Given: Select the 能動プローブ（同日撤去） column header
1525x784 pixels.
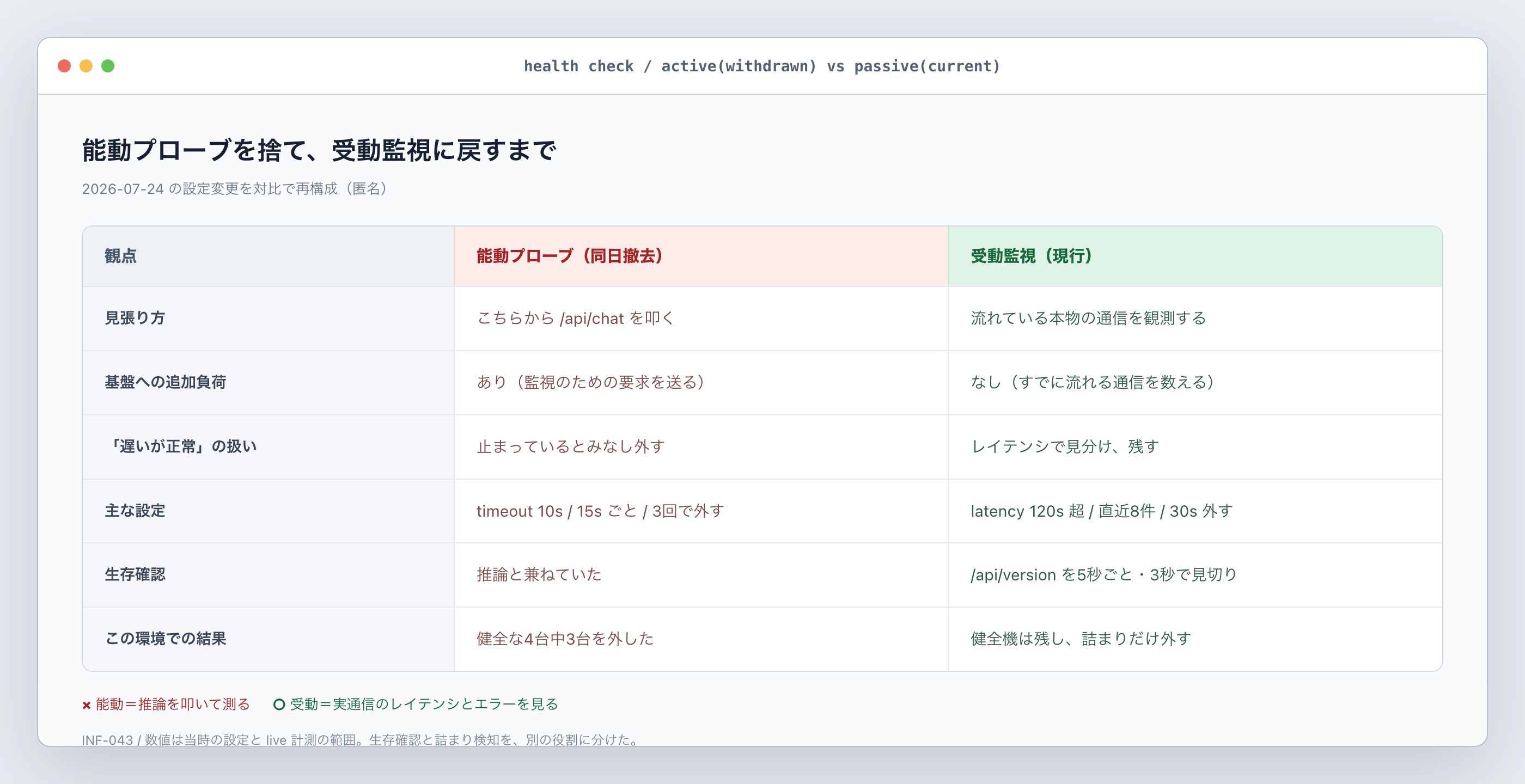Looking at the screenshot, I should [x=701, y=256].
